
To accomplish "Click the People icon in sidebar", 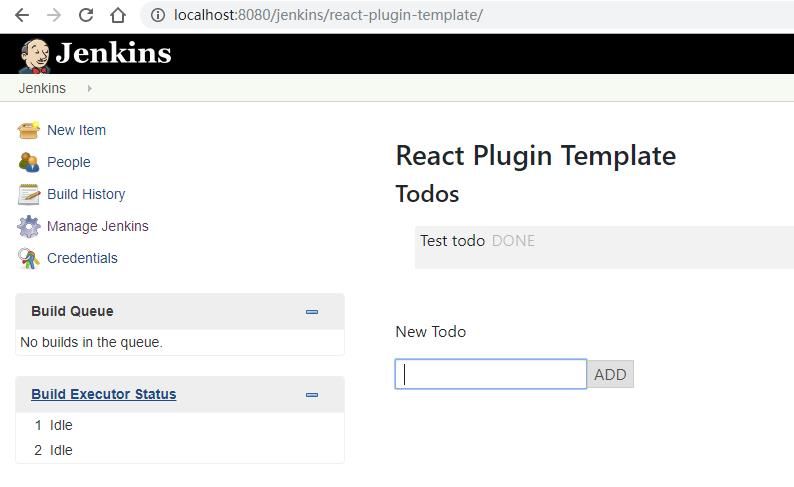I will pos(28,162).
